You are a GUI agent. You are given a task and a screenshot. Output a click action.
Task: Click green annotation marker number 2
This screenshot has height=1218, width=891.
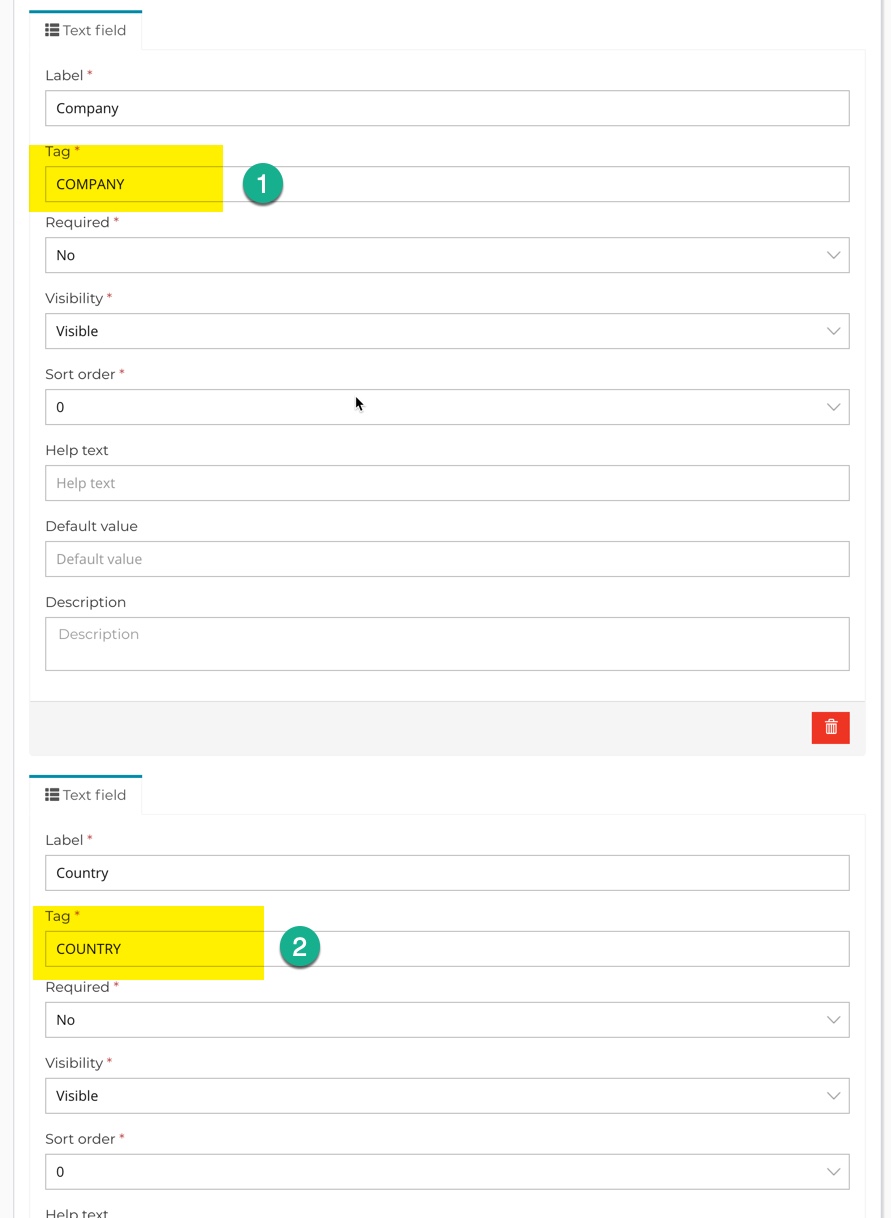coord(299,946)
